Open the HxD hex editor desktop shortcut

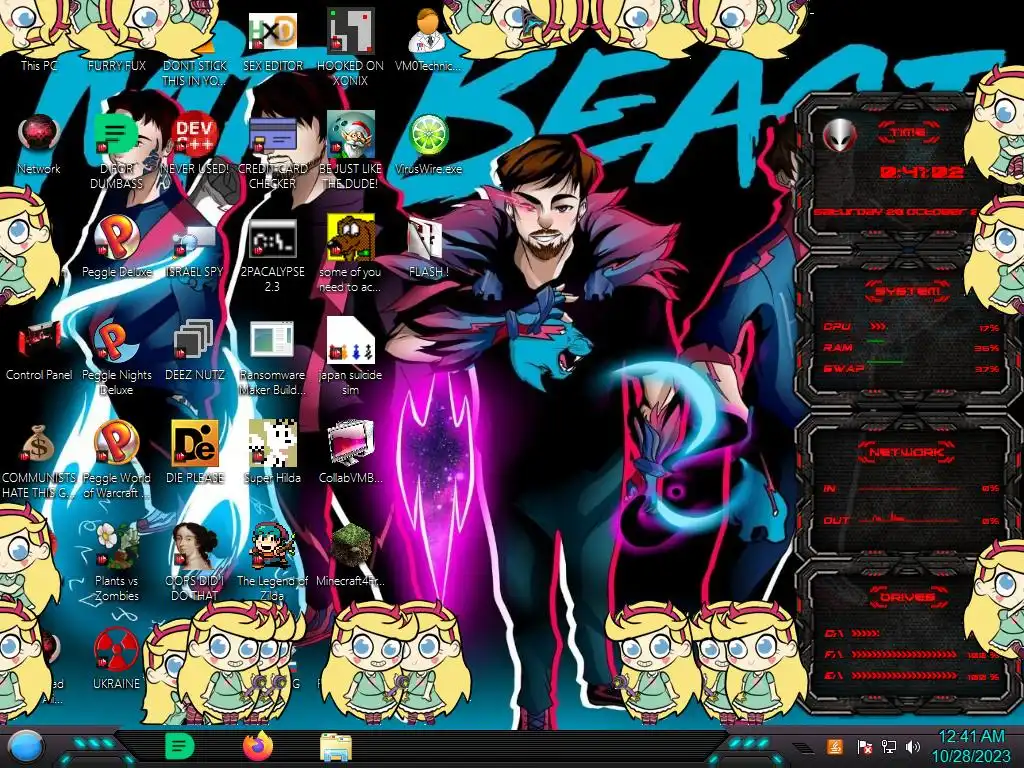(272, 33)
